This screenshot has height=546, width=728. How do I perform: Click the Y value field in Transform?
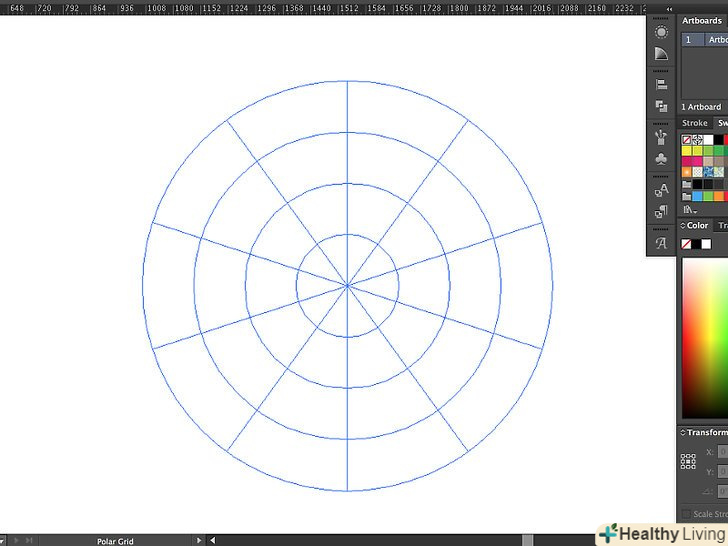(722, 472)
